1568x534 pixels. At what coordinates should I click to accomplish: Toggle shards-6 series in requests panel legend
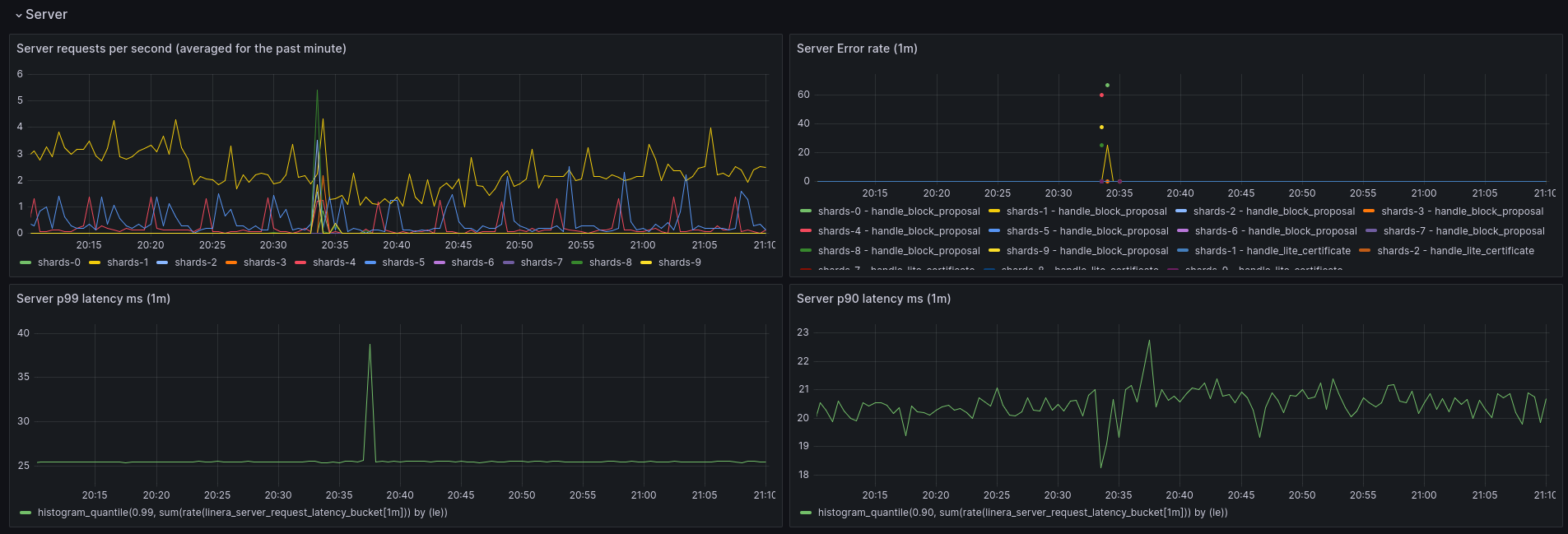click(x=472, y=262)
